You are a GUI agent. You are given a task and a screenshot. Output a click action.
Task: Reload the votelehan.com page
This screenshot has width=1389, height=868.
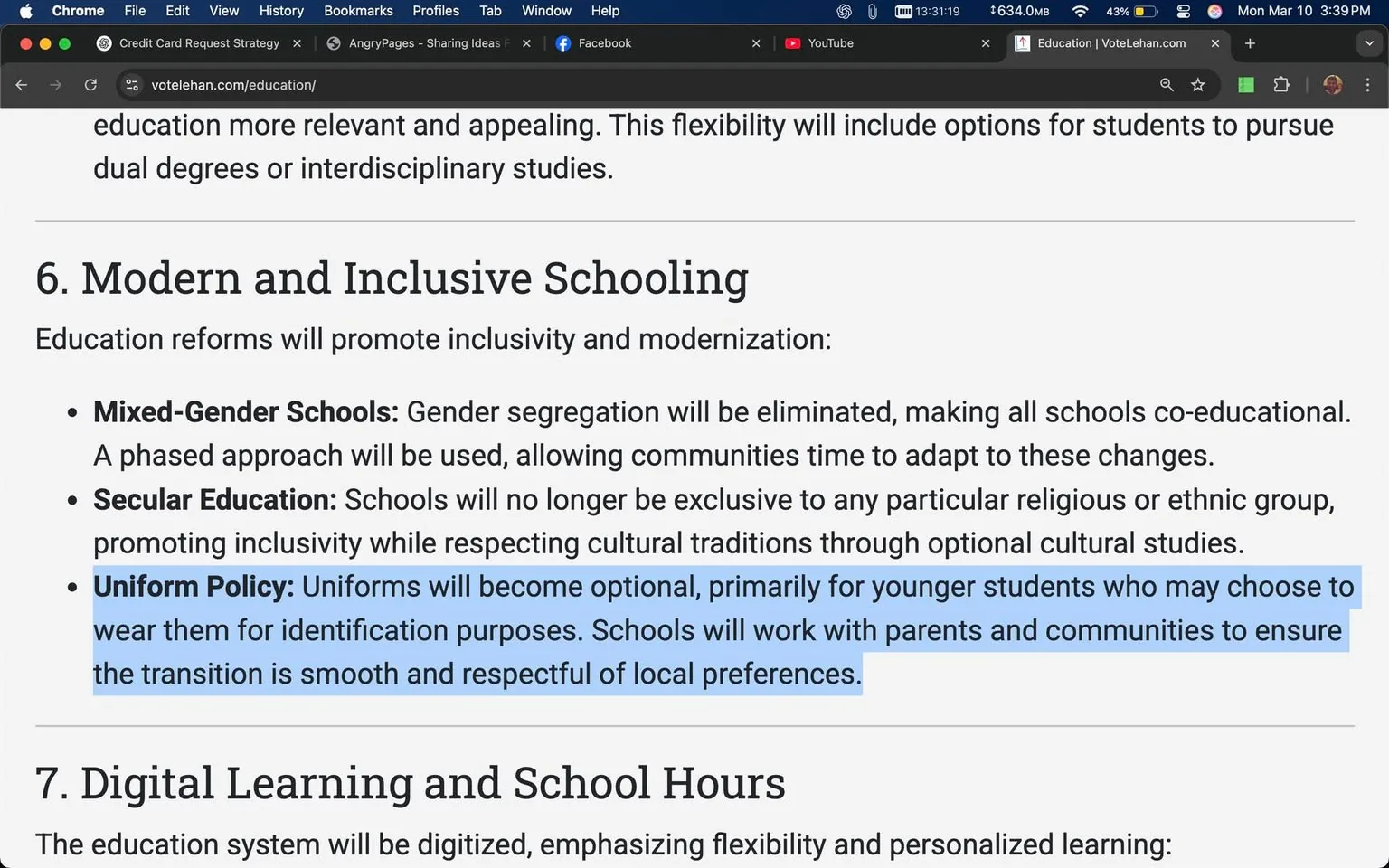90,85
